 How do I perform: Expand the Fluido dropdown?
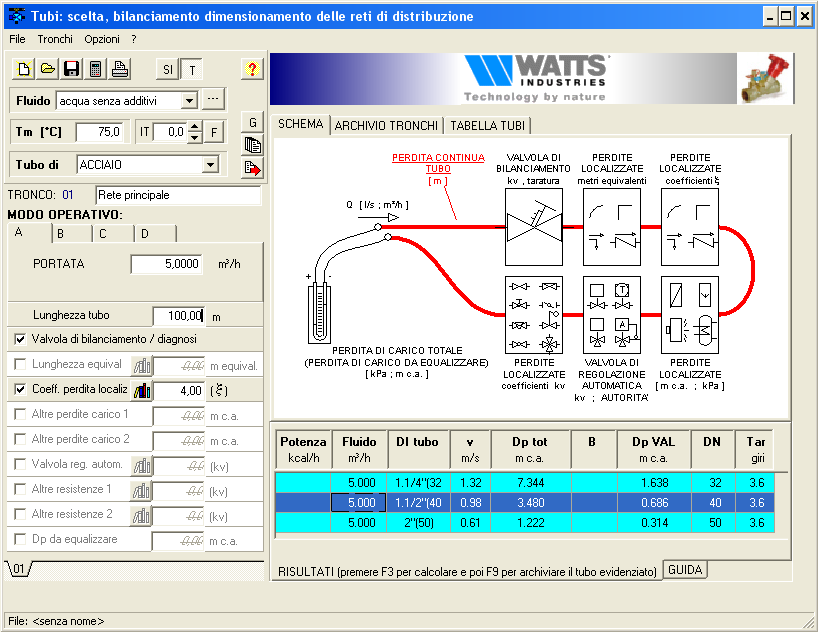(x=189, y=100)
